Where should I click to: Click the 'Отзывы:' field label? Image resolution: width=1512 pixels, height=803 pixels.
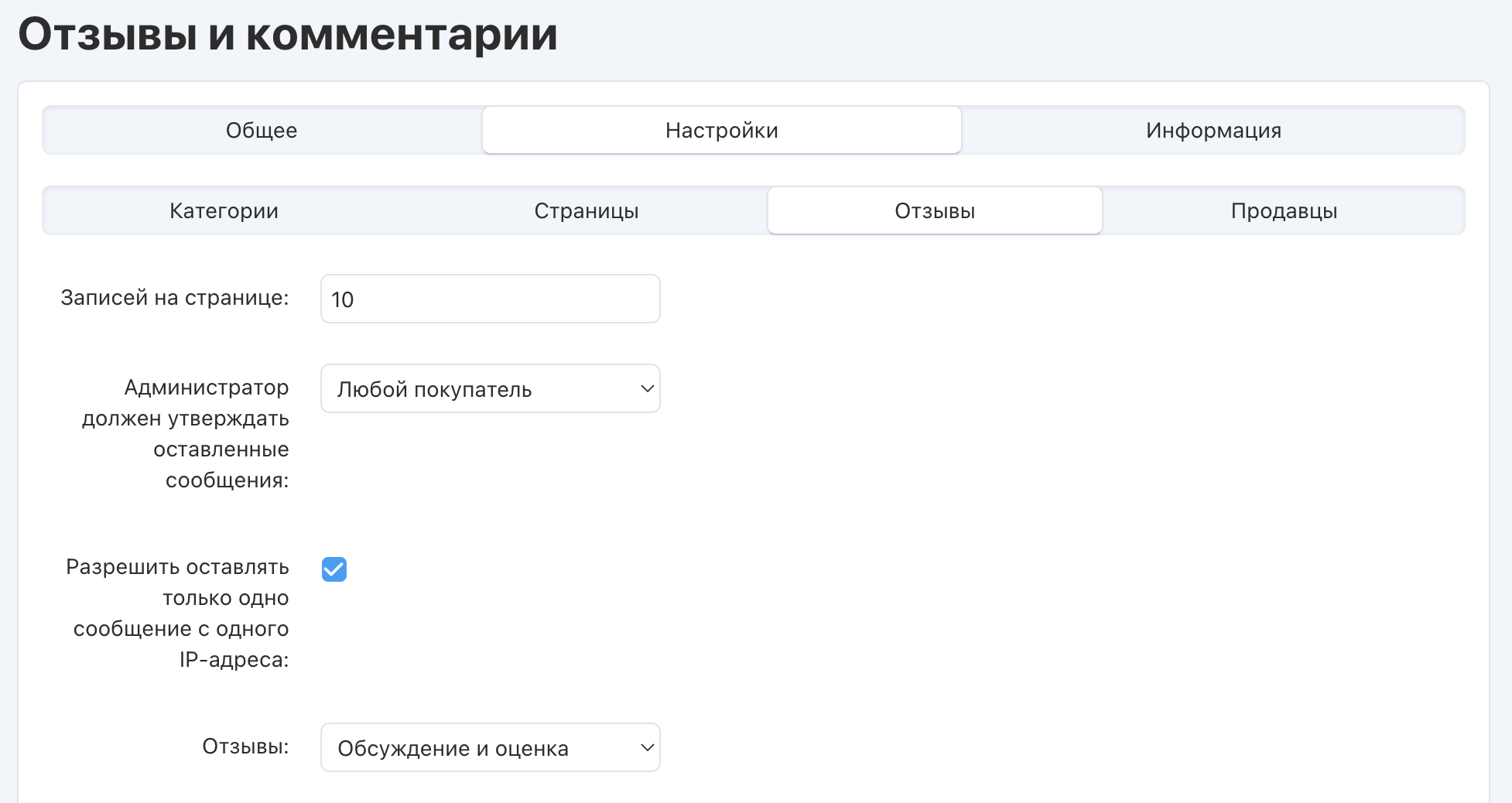pos(245,747)
